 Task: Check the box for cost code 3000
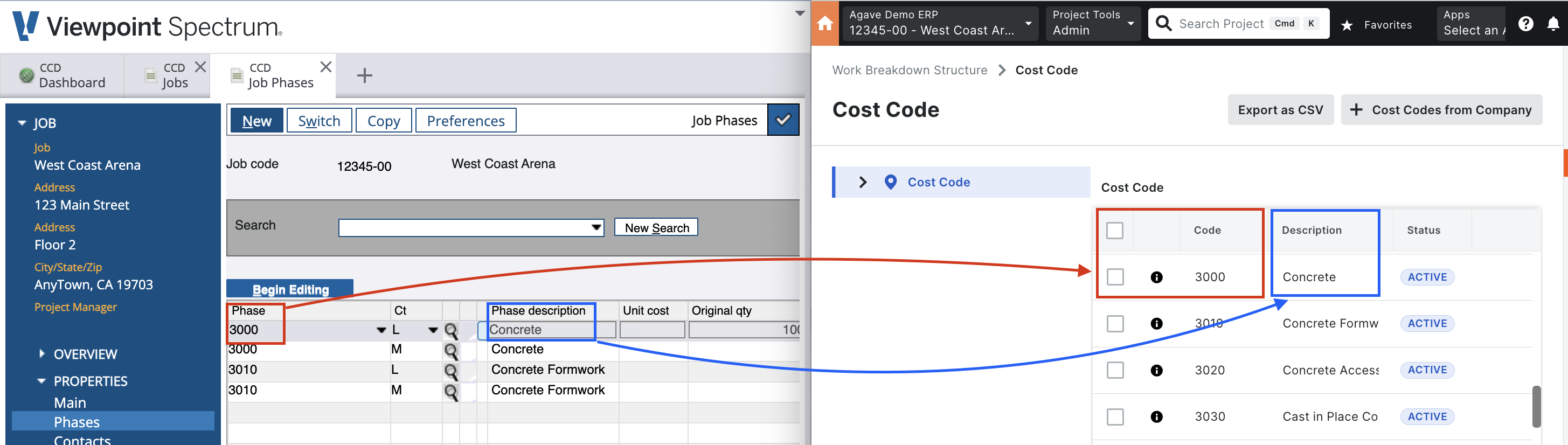(x=1114, y=277)
